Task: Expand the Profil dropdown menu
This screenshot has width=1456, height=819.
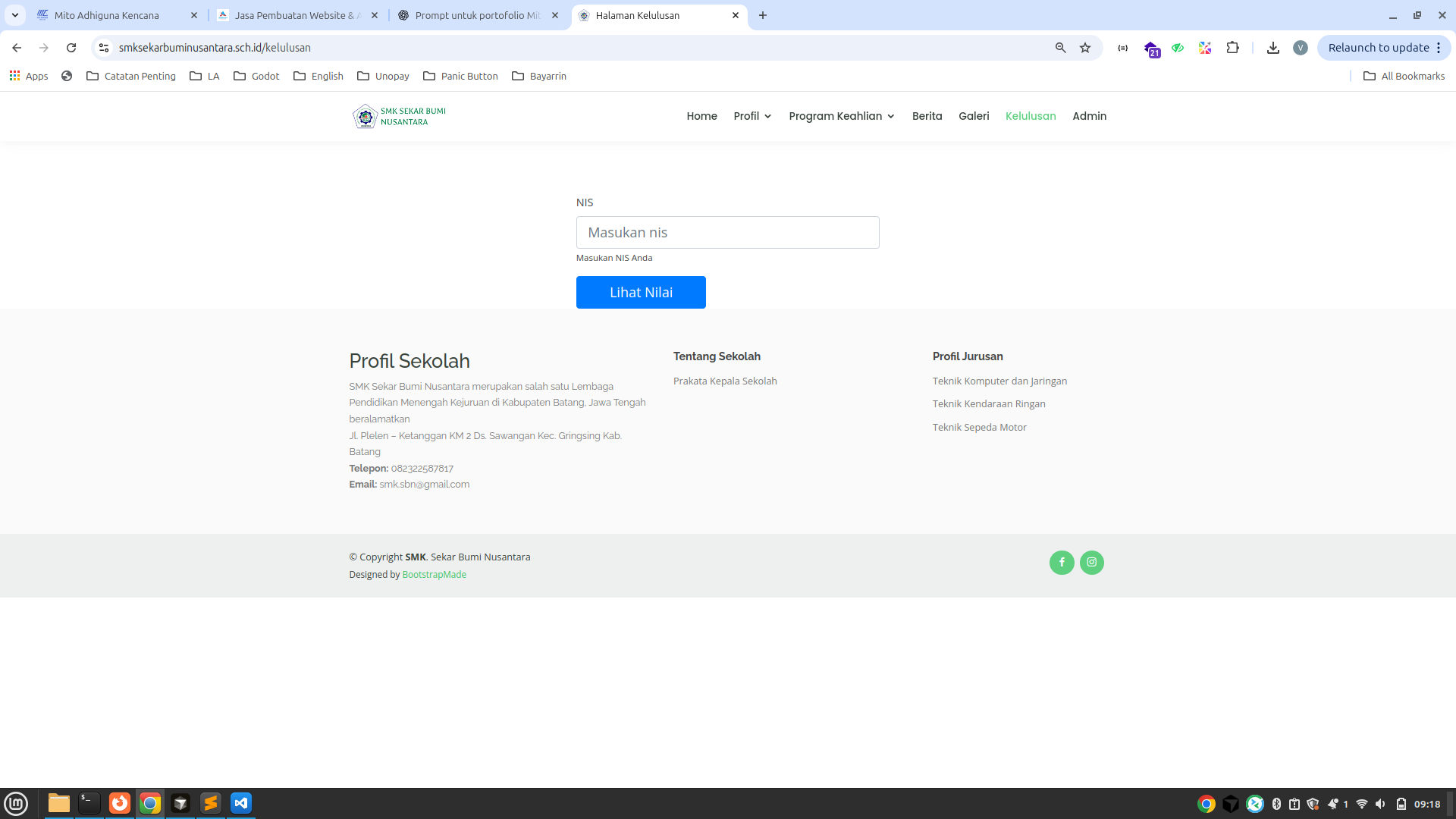Action: pos(752,116)
